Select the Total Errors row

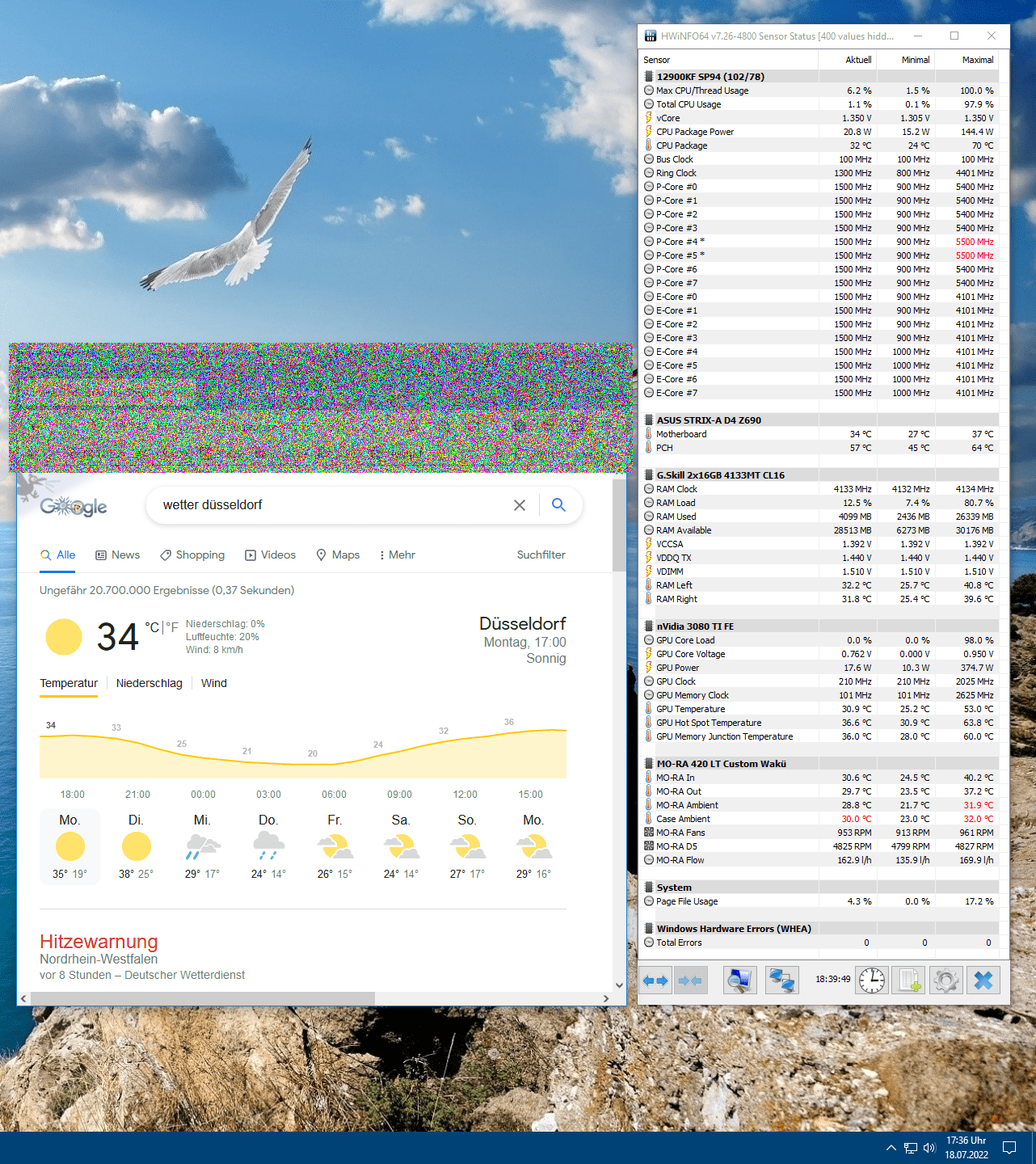[820, 943]
